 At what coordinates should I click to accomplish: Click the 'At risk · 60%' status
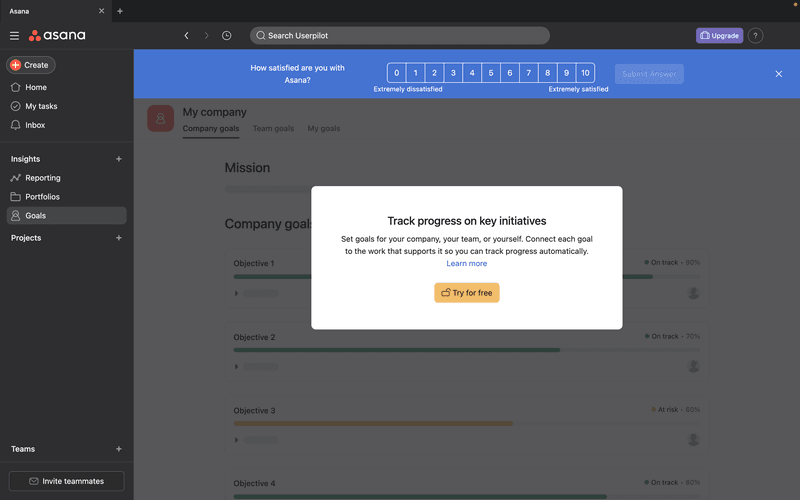(676, 410)
